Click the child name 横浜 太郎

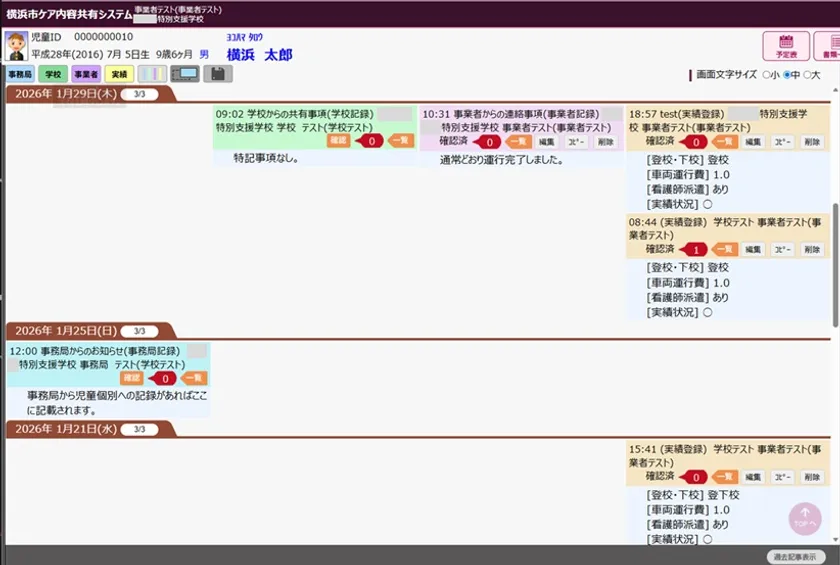pos(259,55)
